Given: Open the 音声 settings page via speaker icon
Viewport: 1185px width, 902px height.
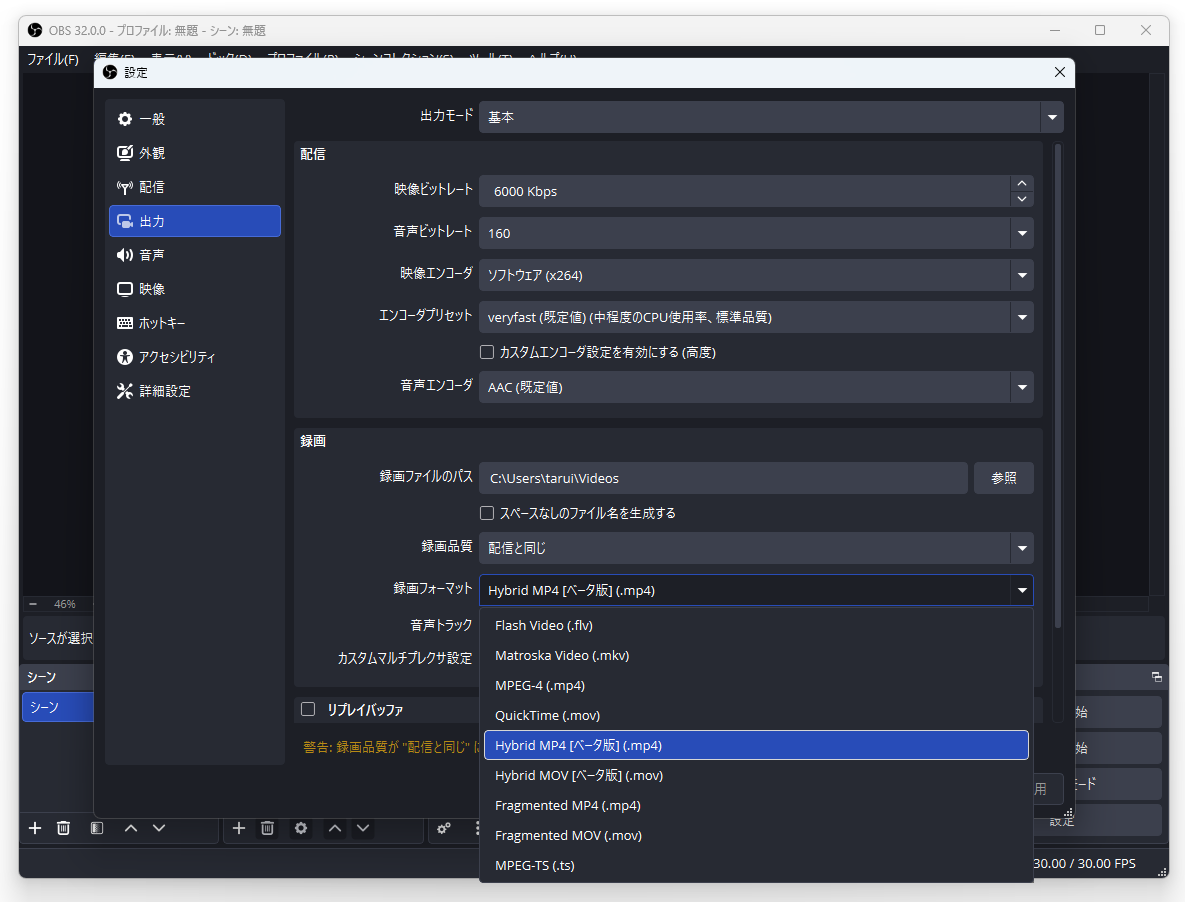Looking at the screenshot, I should [x=152, y=254].
